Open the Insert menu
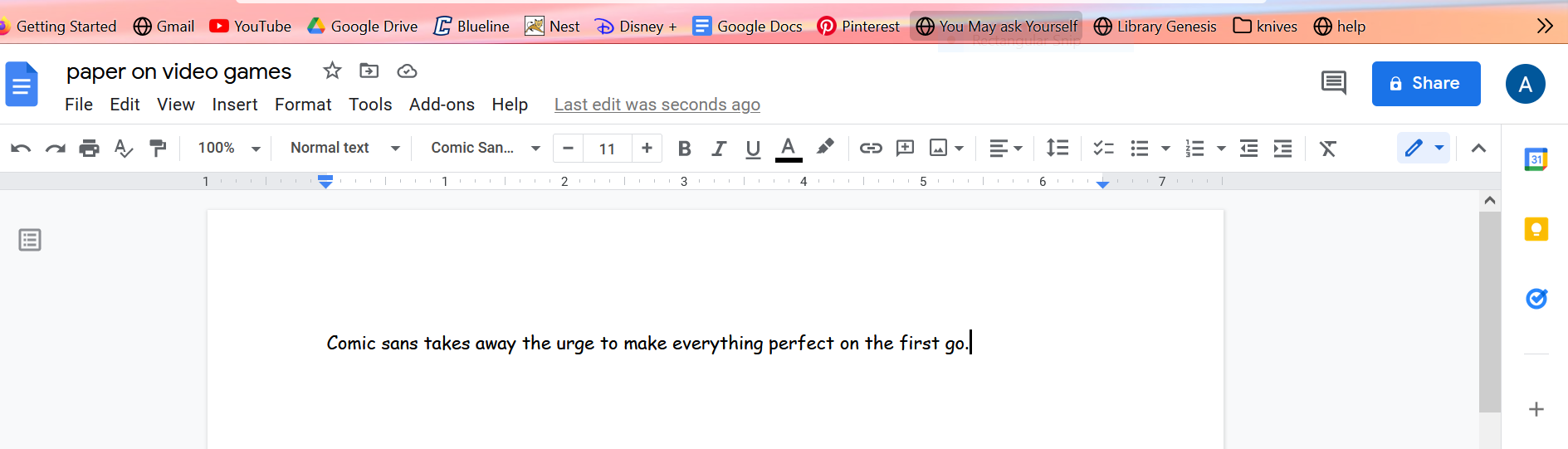The image size is (1568, 449). 235,105
